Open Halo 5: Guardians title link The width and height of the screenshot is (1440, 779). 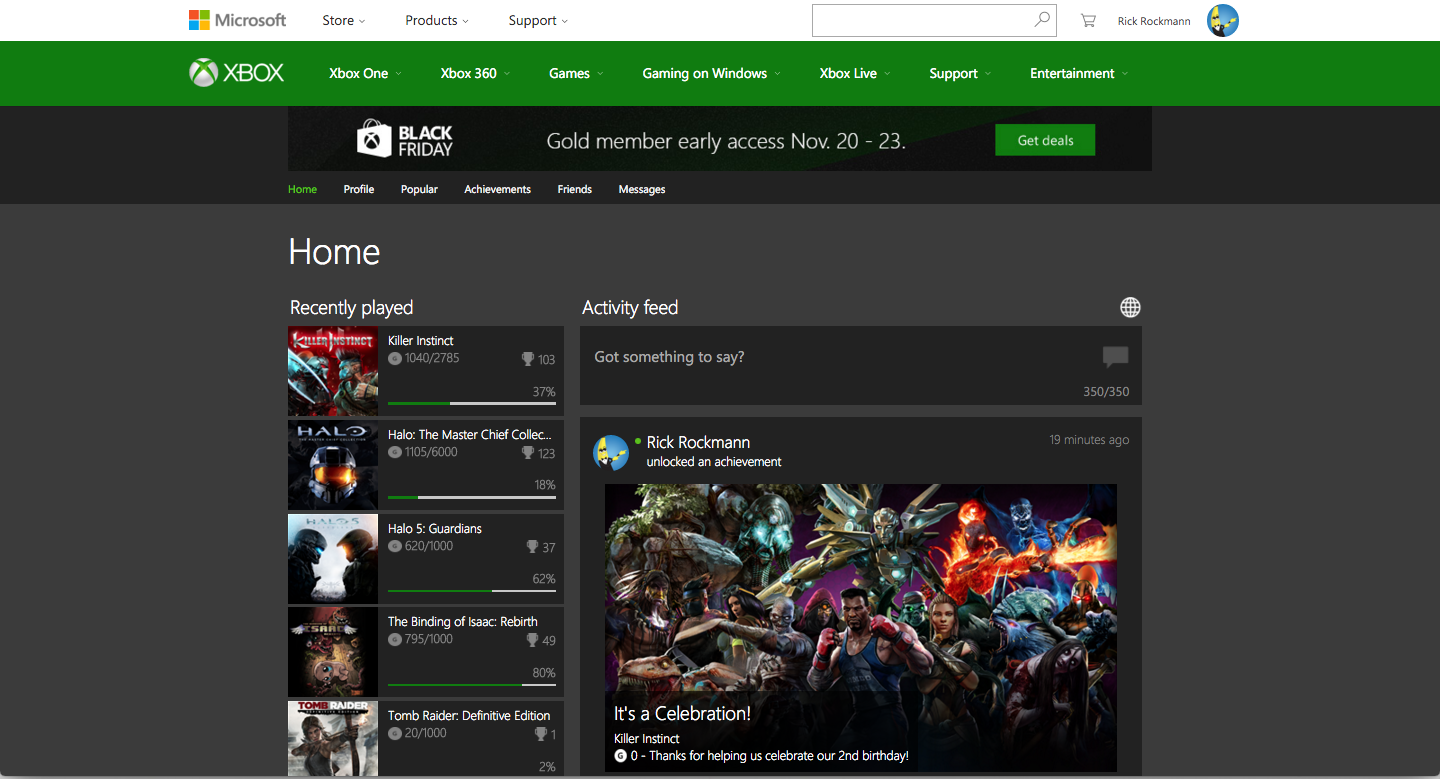pos(435,528)
